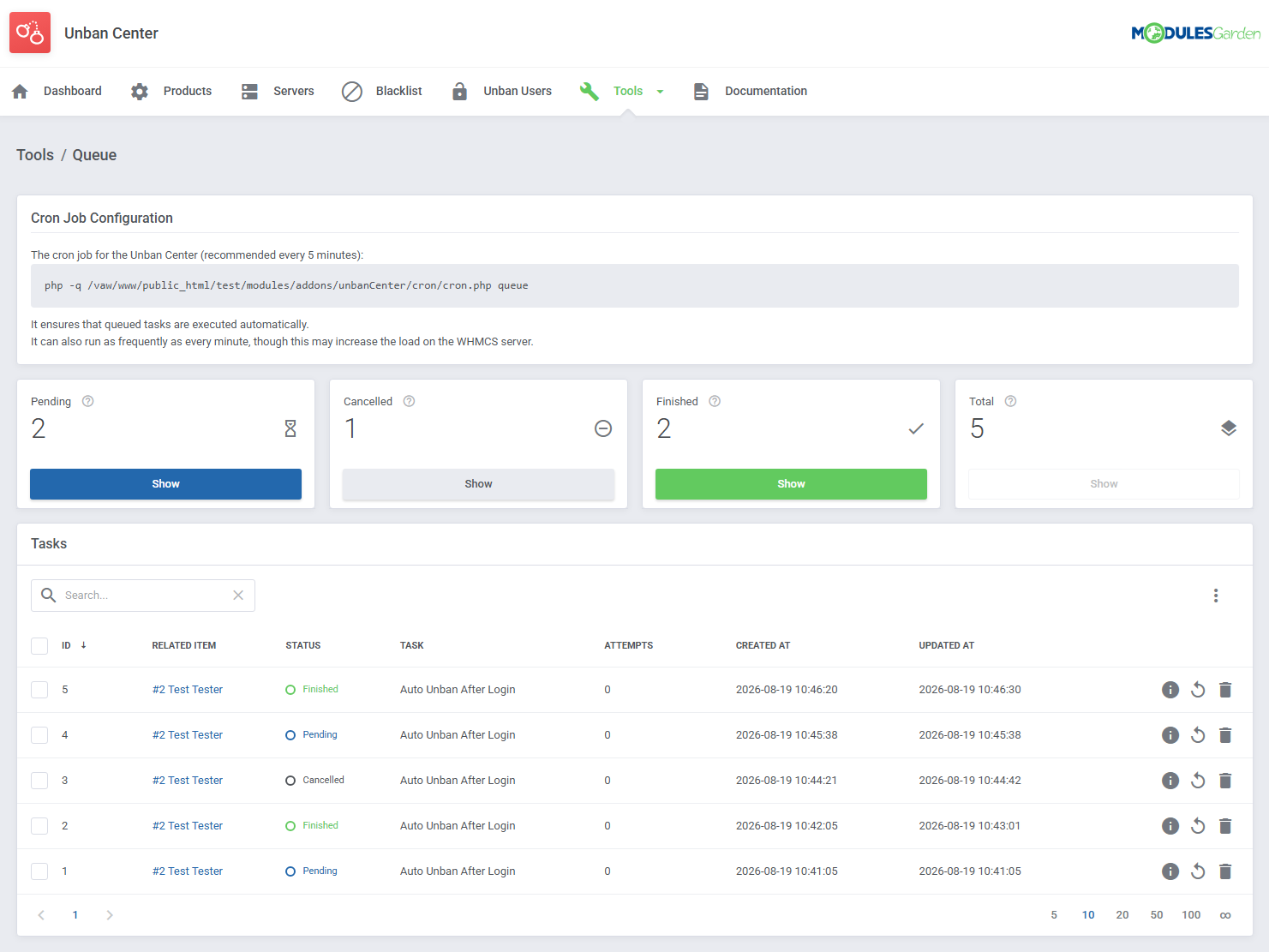Open #2 Test Tester link in row 5

[188, 690]
